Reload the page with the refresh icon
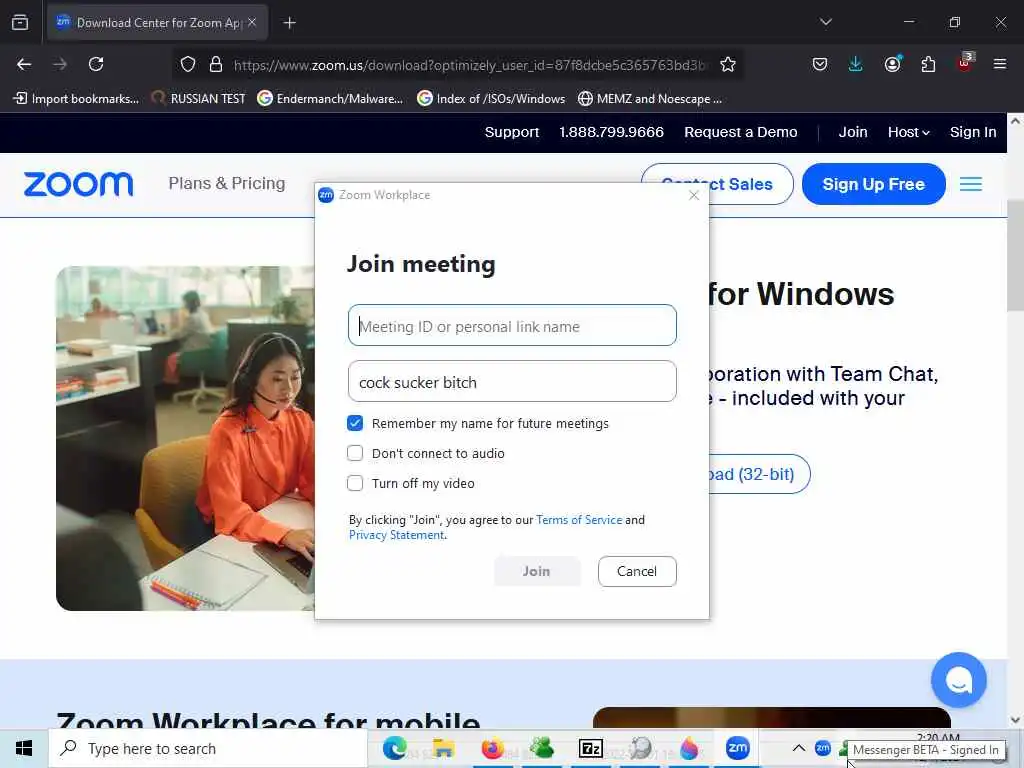1024x768 pixels. (x=96, y=64)
